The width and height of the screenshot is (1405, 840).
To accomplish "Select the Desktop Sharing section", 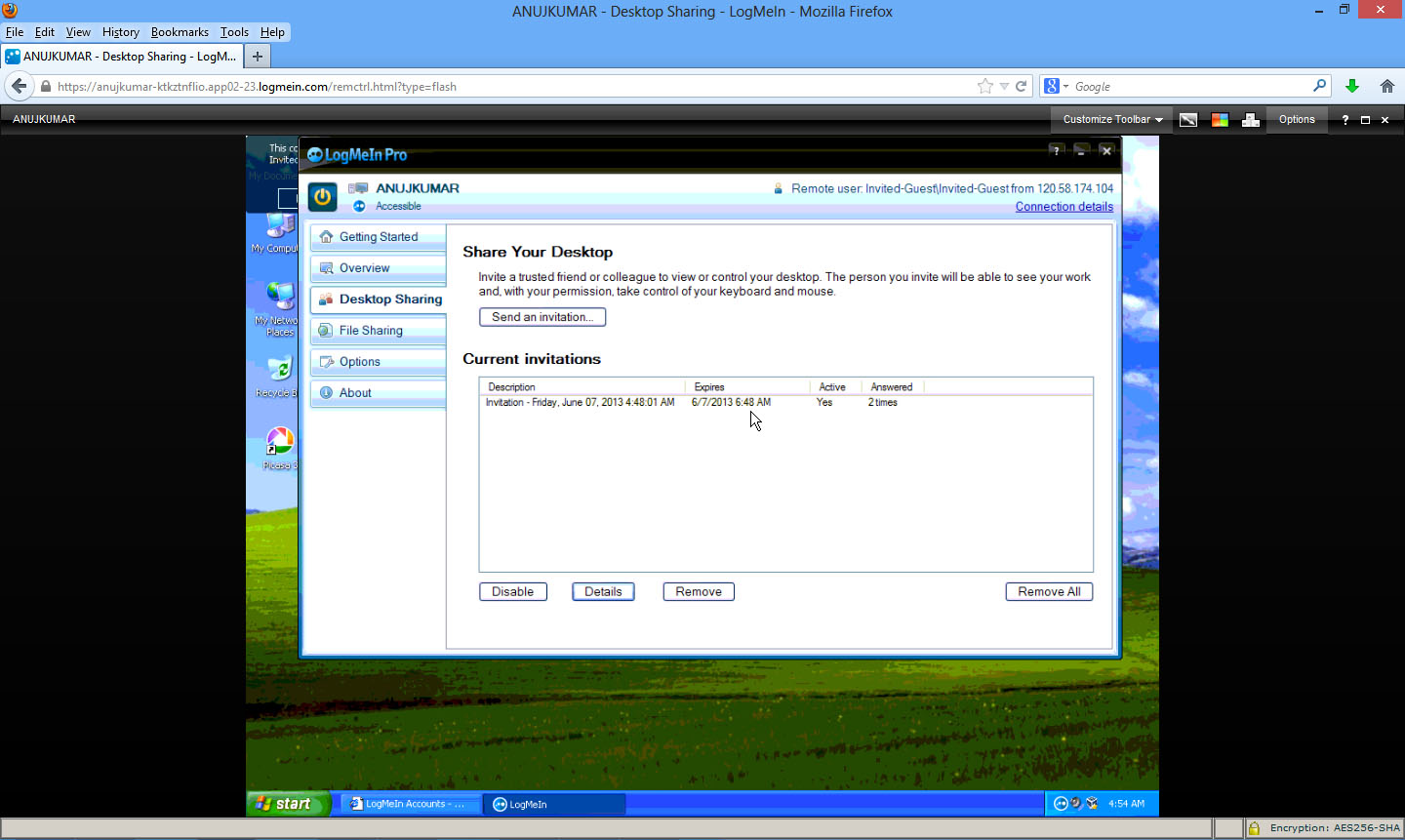I will (379, 300).
